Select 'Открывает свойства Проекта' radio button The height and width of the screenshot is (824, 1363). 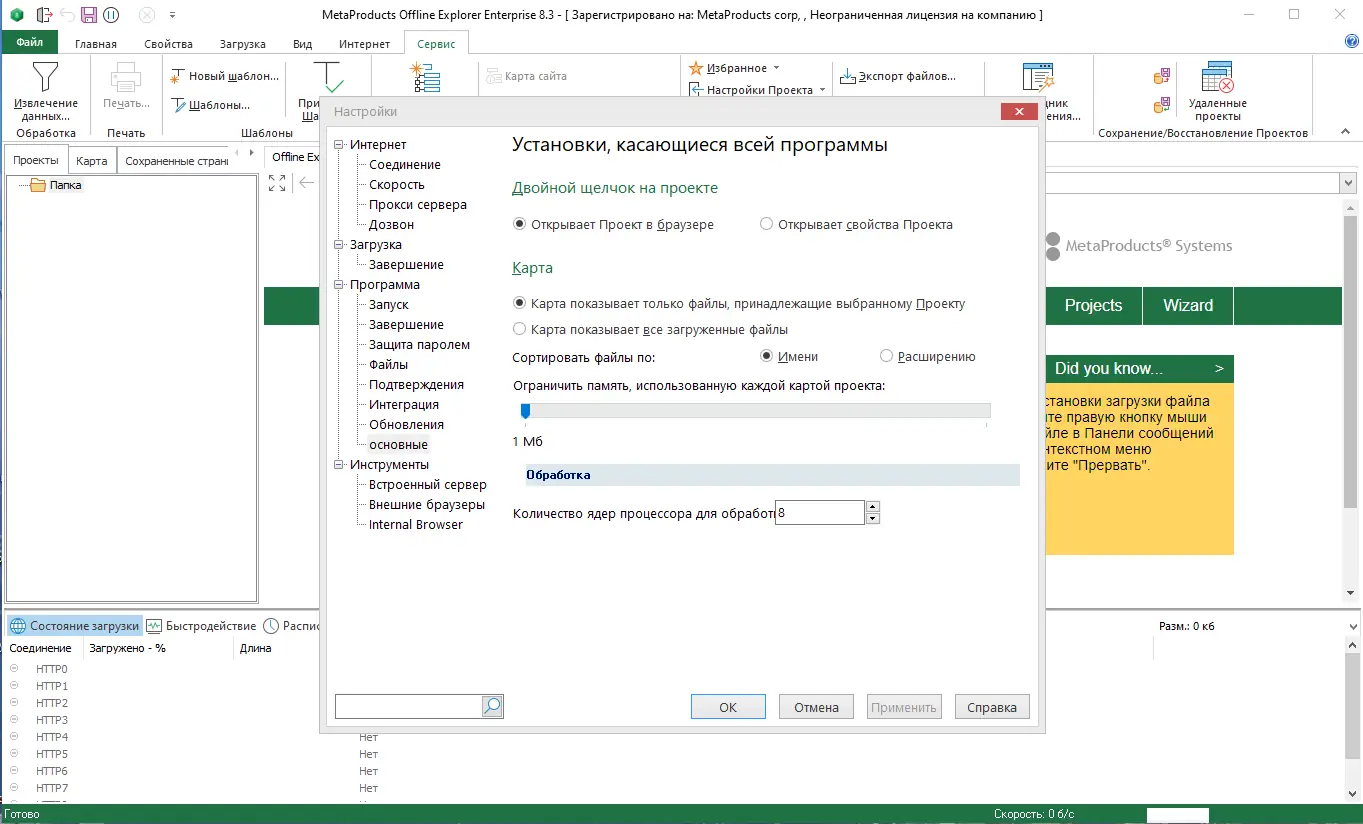click(766, 224)
